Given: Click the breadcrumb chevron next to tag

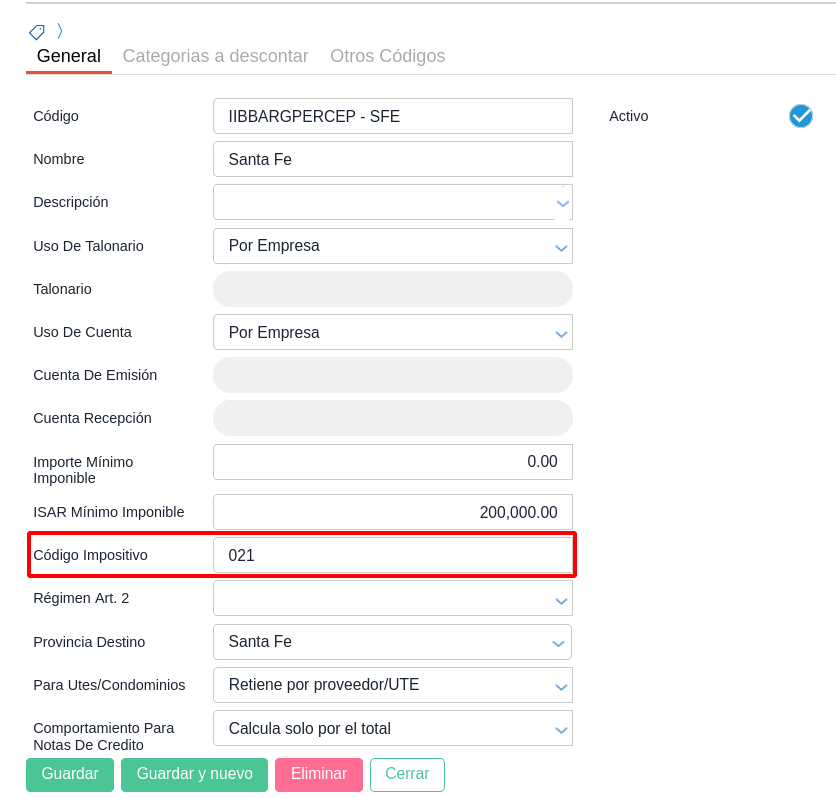Looking at the screenshot, I should (60, 31).
